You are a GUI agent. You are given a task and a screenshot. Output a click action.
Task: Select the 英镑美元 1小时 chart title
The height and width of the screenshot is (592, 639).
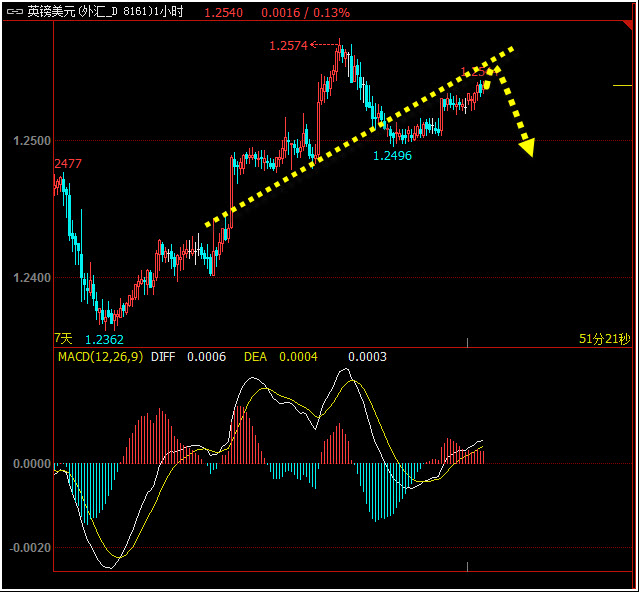(x=106, y=12)
